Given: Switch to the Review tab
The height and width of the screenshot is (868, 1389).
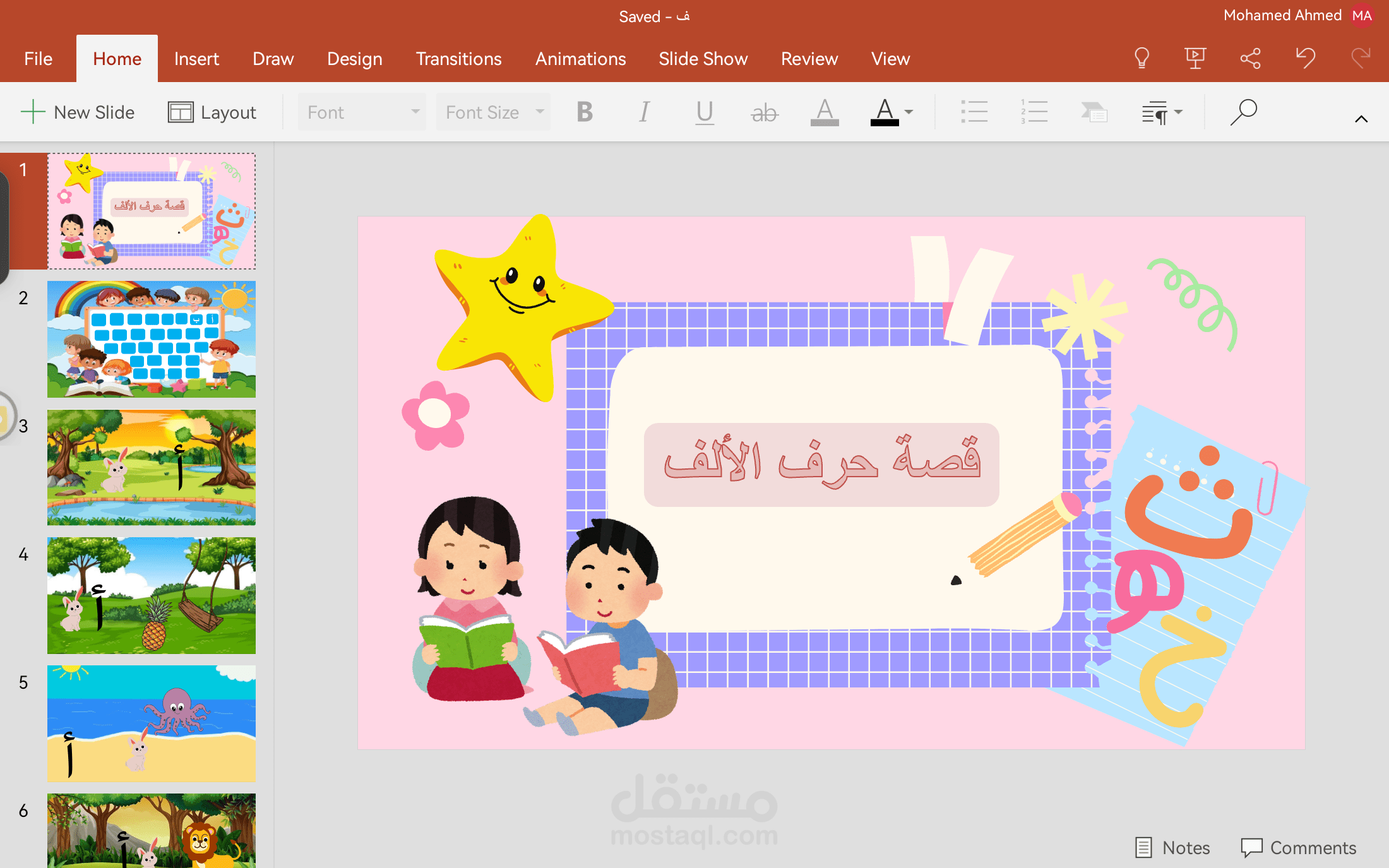Looking at the screenshot, I should click(809, 59).
